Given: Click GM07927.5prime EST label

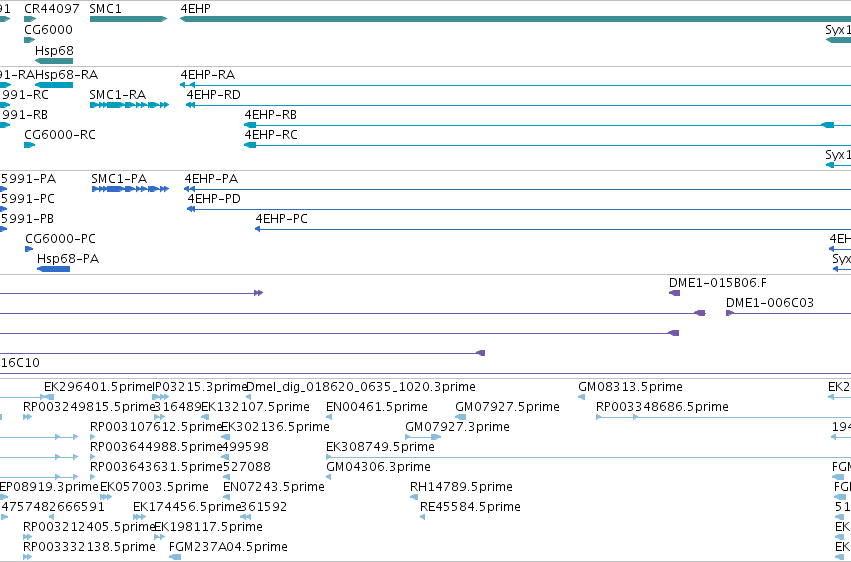Looking at the screenshot, I should coord(507,407).
